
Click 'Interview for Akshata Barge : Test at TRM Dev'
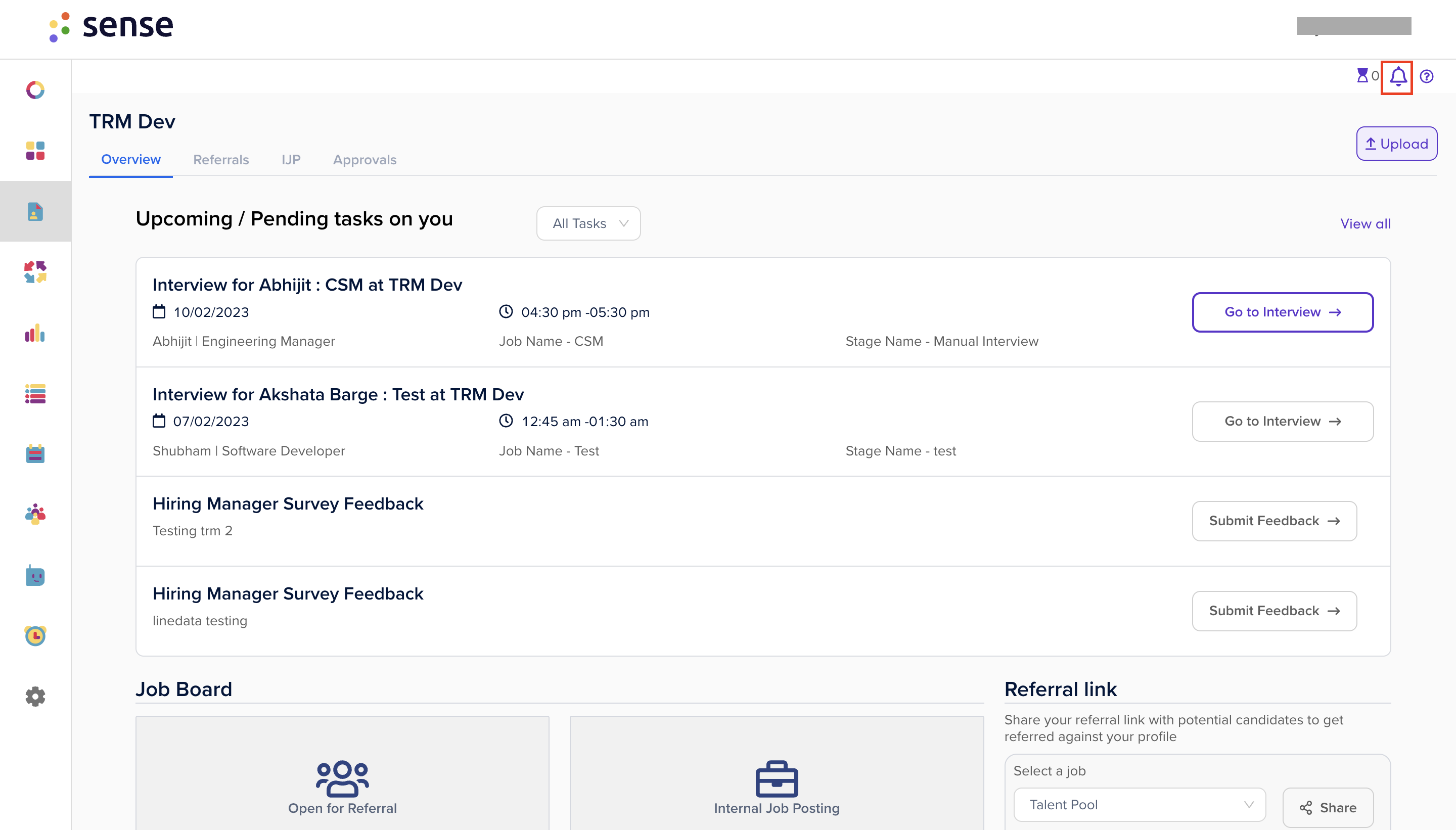tap(338, 394)
